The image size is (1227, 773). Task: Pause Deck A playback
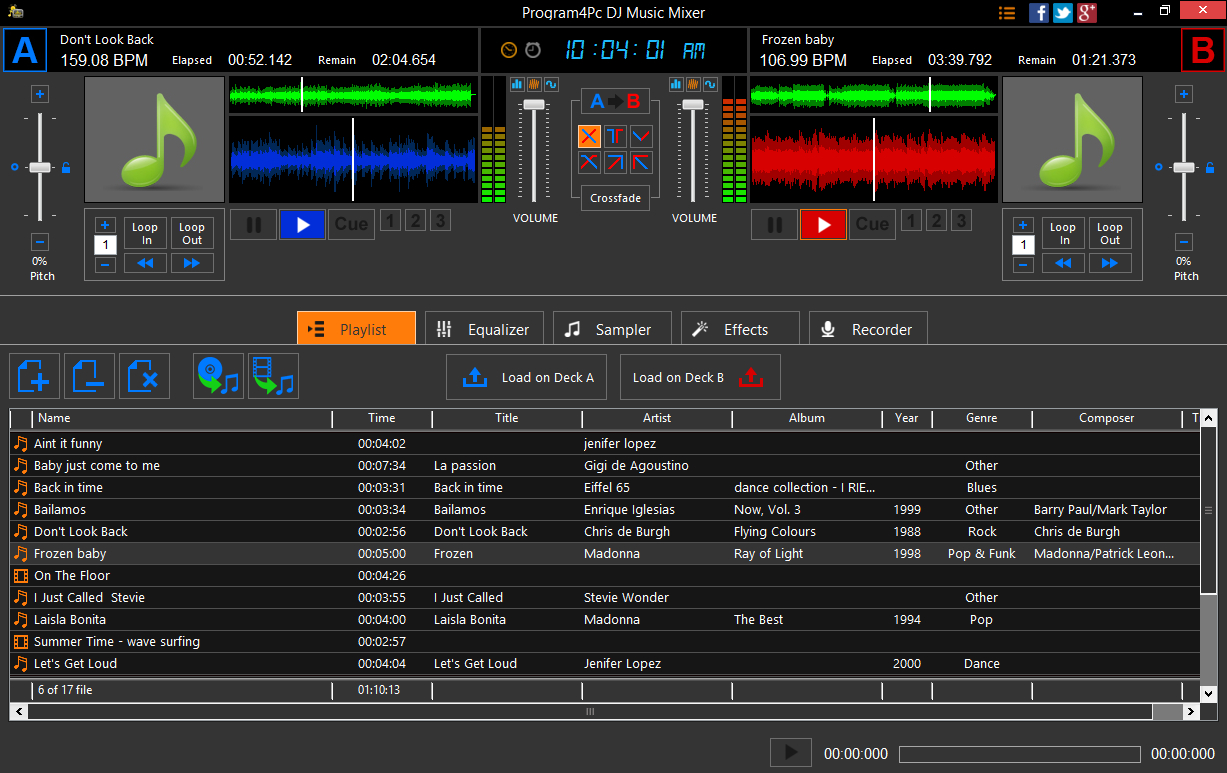click(x=254, y=225)
